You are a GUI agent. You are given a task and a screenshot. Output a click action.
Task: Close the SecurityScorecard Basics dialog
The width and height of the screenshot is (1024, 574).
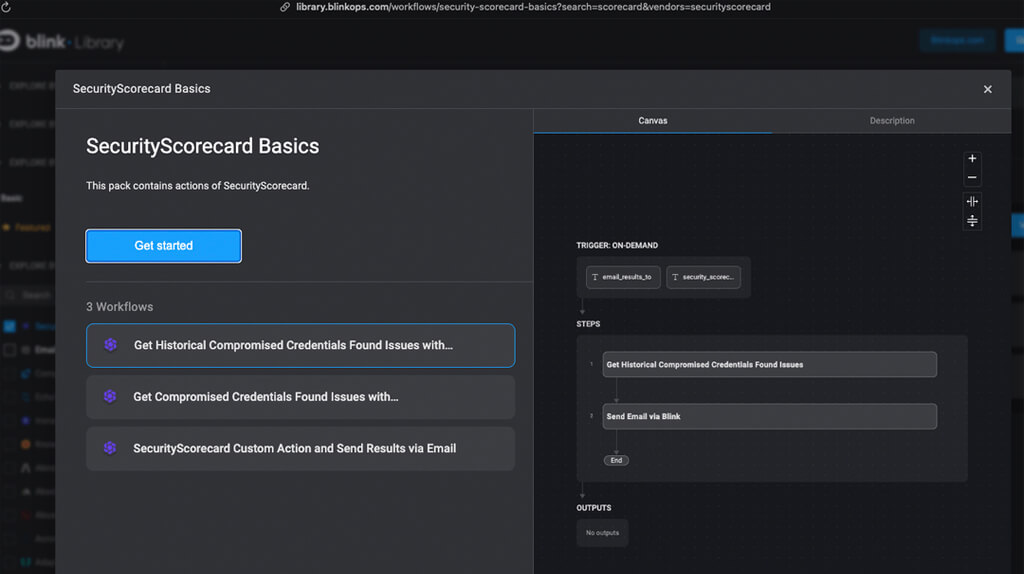pos(987,89)
